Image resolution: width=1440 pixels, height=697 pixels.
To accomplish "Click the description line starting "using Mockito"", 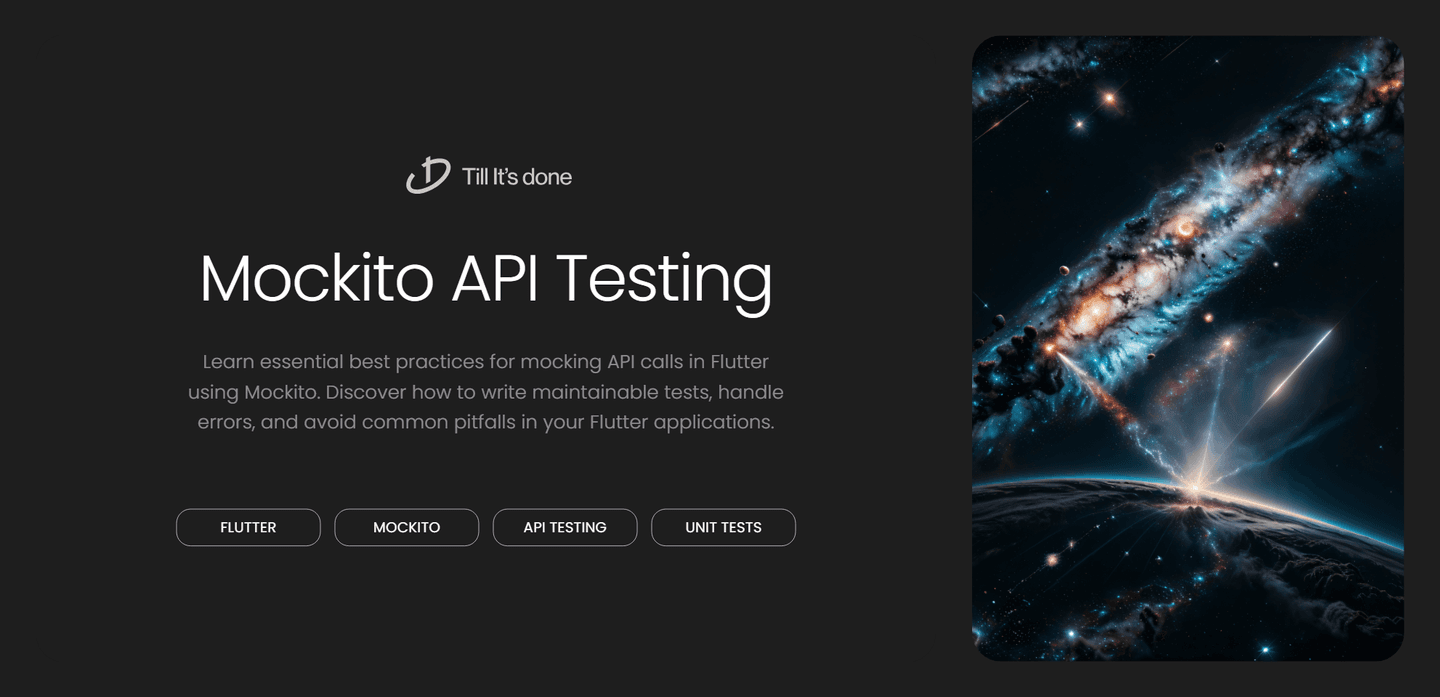I will click(485, 391).
